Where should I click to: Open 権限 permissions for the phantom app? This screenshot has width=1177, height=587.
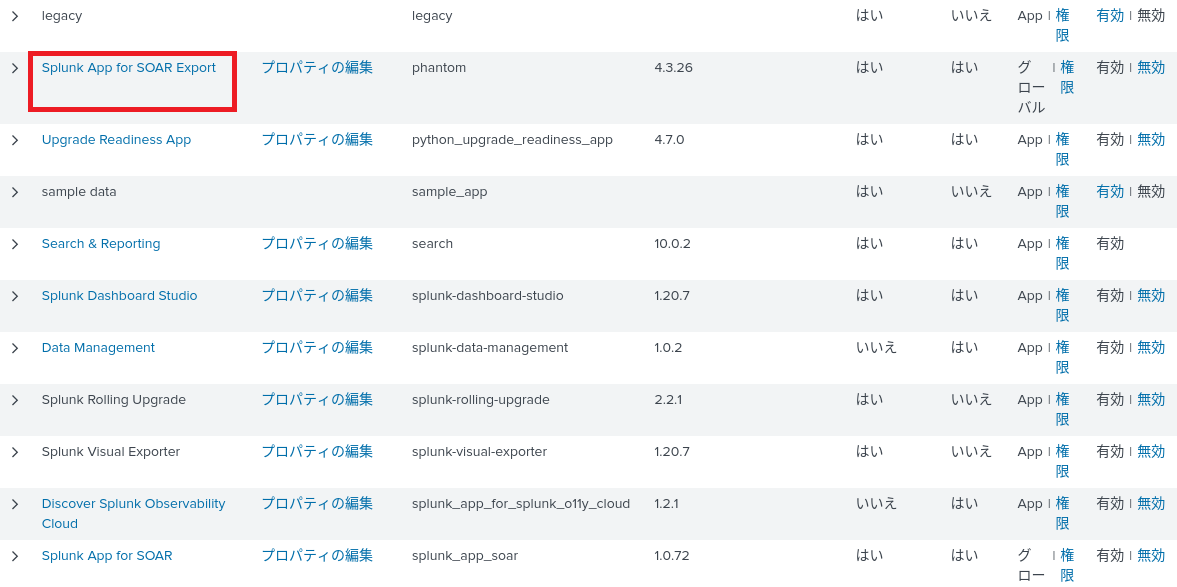tap(1067, 77)
